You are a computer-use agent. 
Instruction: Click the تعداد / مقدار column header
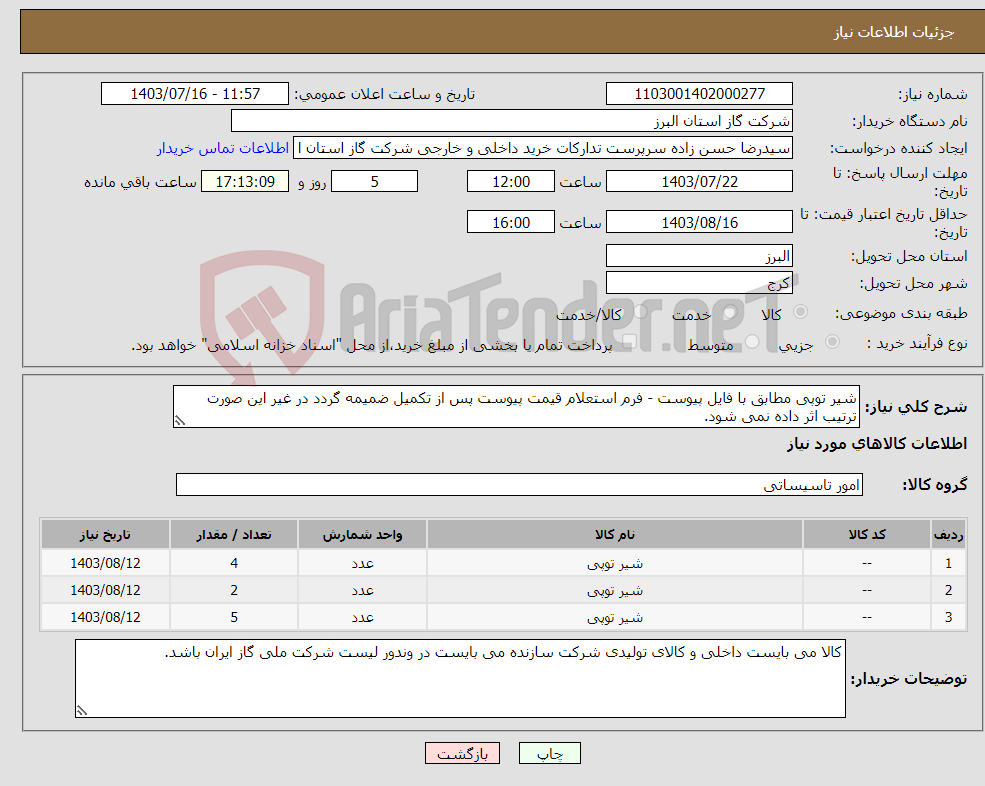tap(234, 534)
